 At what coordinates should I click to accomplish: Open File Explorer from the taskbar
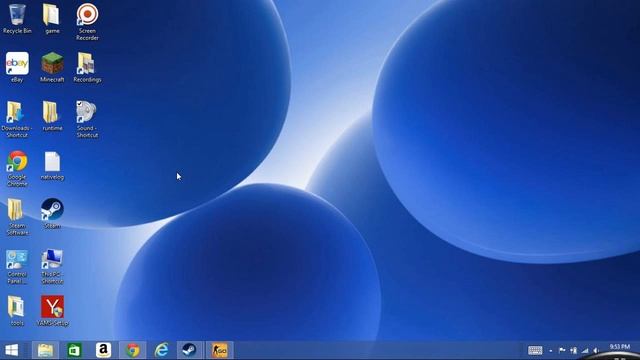click(x=45, y=350)
